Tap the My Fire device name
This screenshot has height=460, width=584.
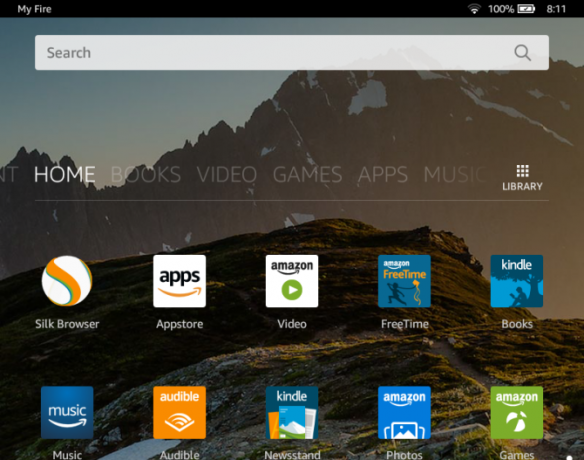point(34,9)
